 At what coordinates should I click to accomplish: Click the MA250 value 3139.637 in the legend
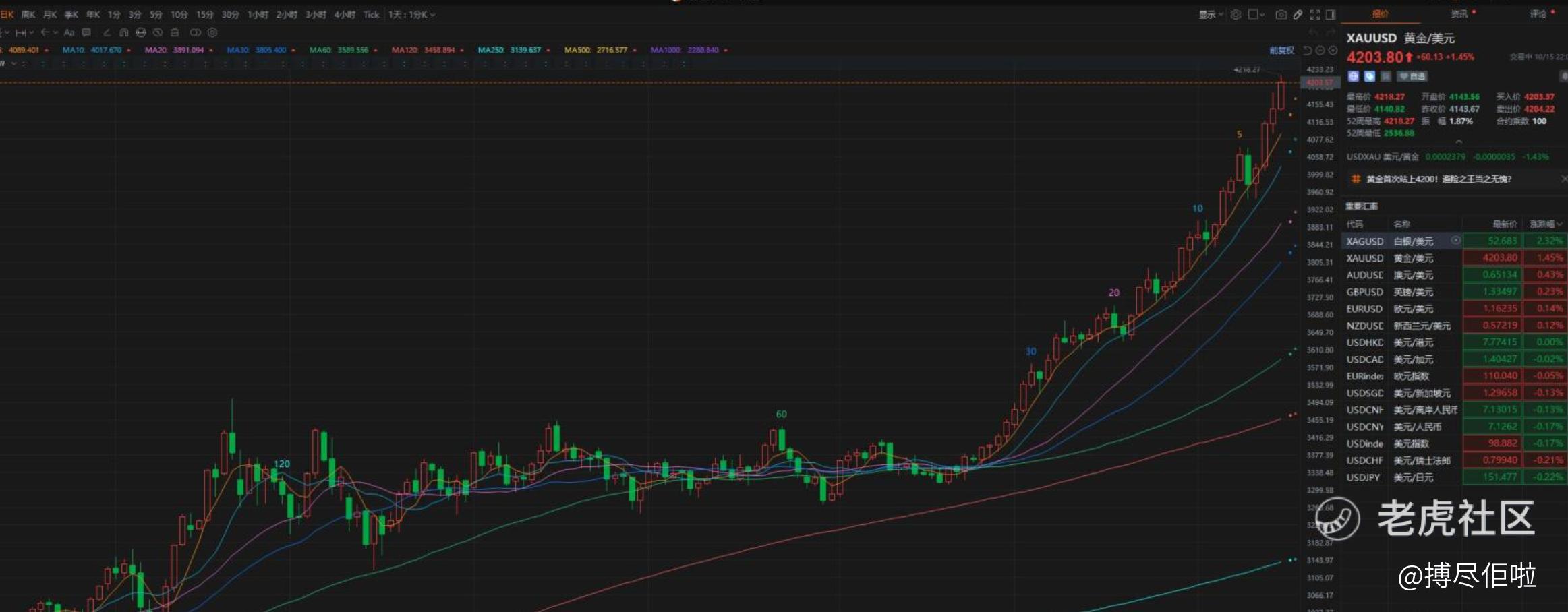(x=525, y=50)
